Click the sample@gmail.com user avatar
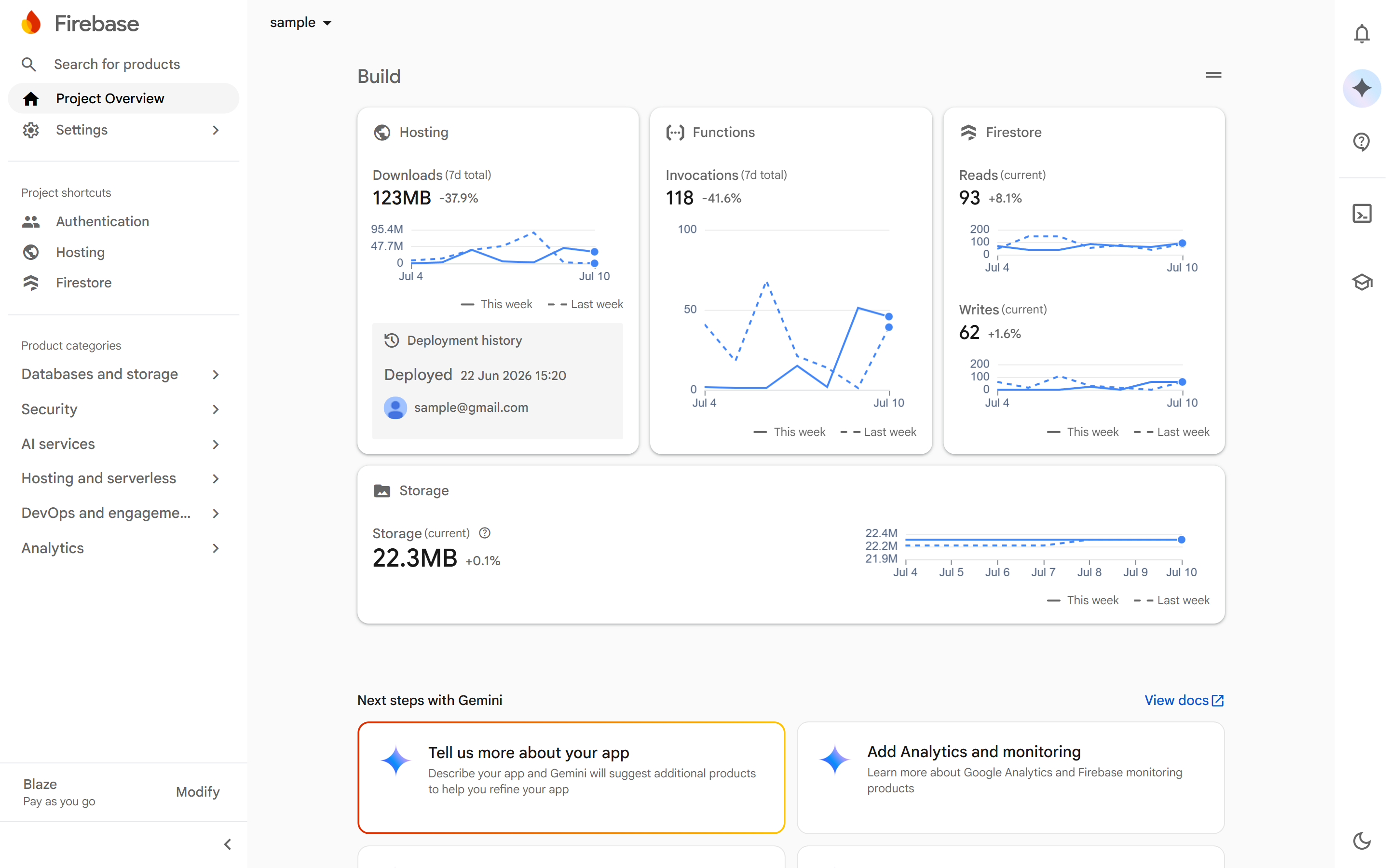Image resolution: width=1389 pixels, height=868 pixels. pos(395,407)
